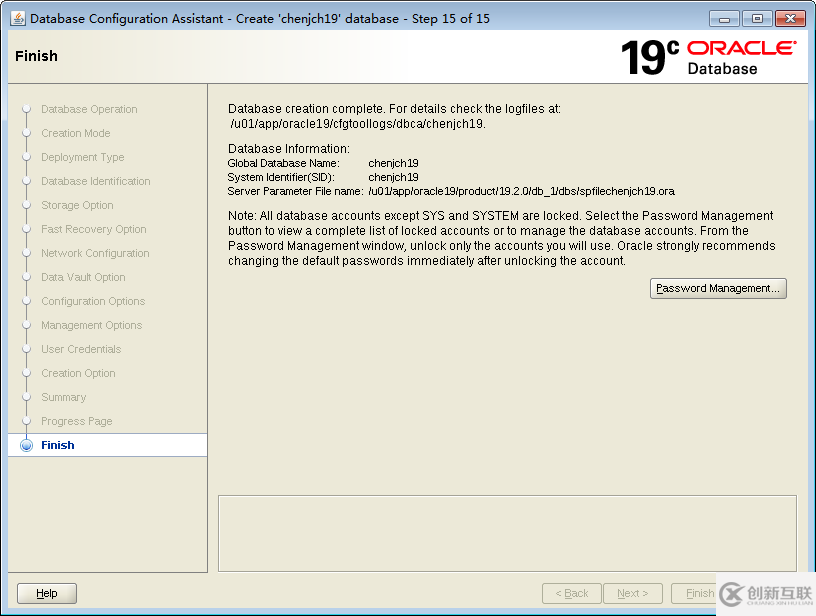Minimize the Database Configuration Assistant window
Screen dimensions: 816x616
(724, 19)
